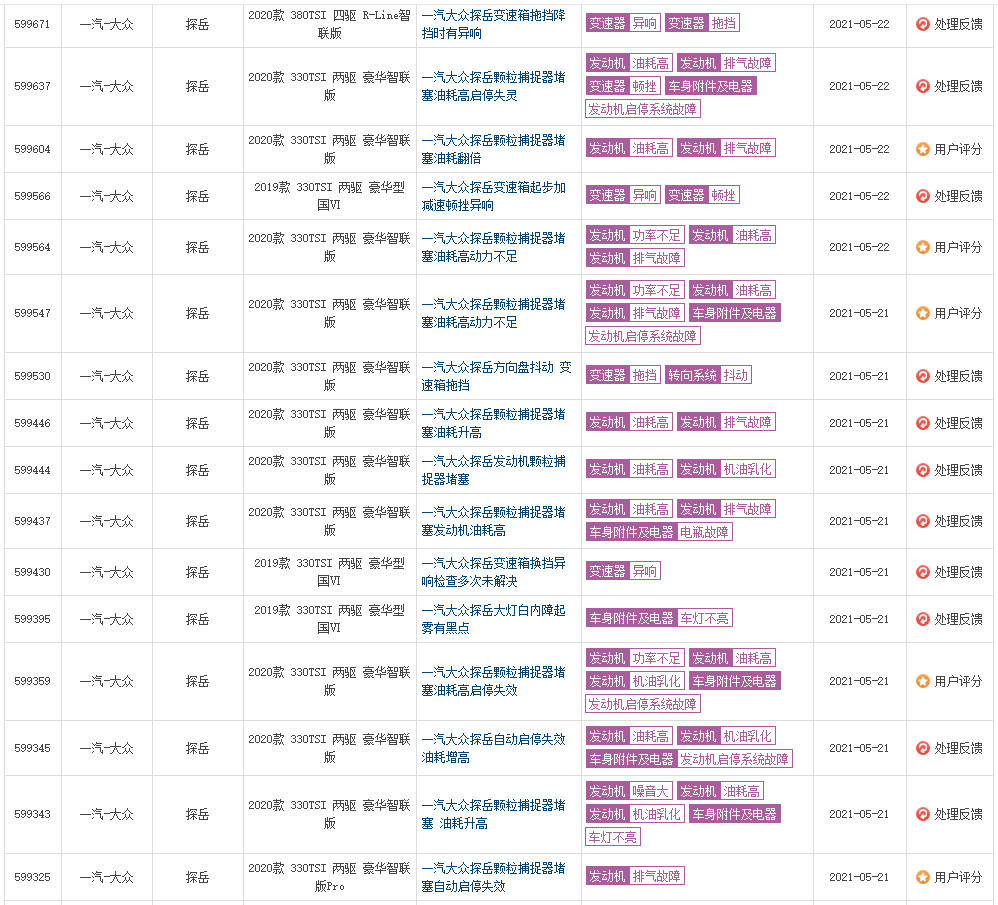Screen dimensions: 998x905
Task: Click complaint number 599359
Action: 32,681
